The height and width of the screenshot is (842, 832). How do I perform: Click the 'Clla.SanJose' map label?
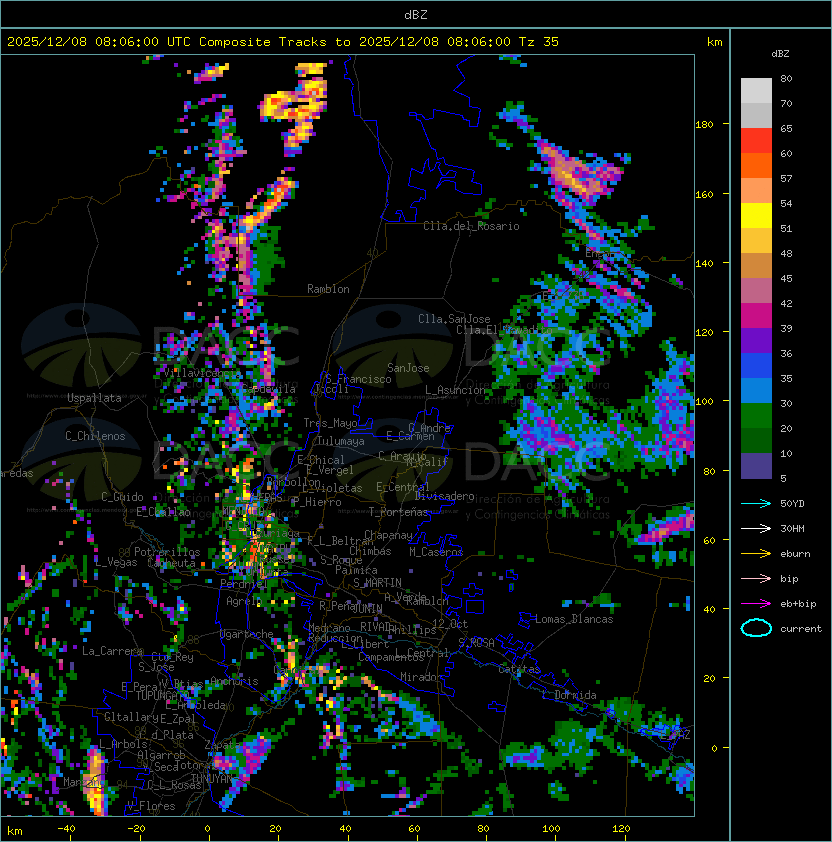[x=454, y=319]
